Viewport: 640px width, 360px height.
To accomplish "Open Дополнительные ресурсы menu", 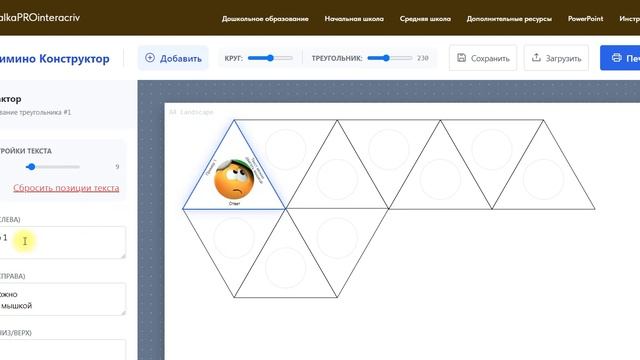I will tap(509, 19).
